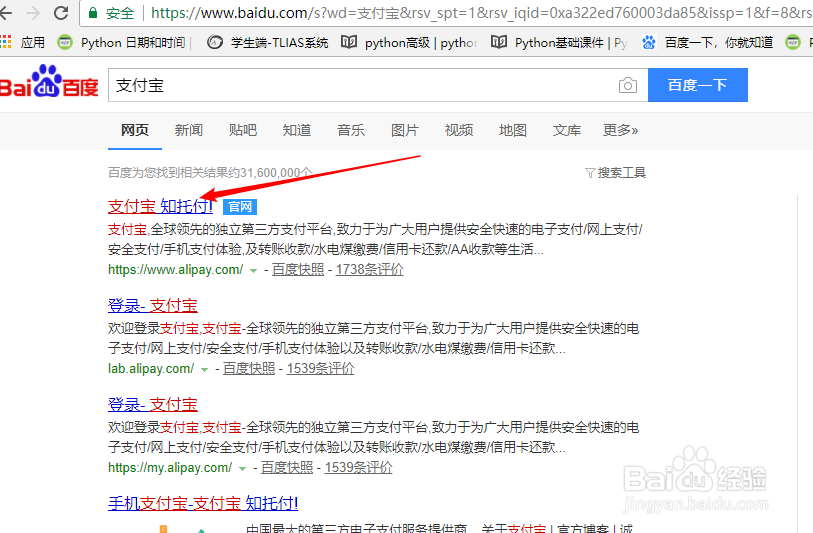Open Python 日期和时间 bookmark

[x=124, y=43]
